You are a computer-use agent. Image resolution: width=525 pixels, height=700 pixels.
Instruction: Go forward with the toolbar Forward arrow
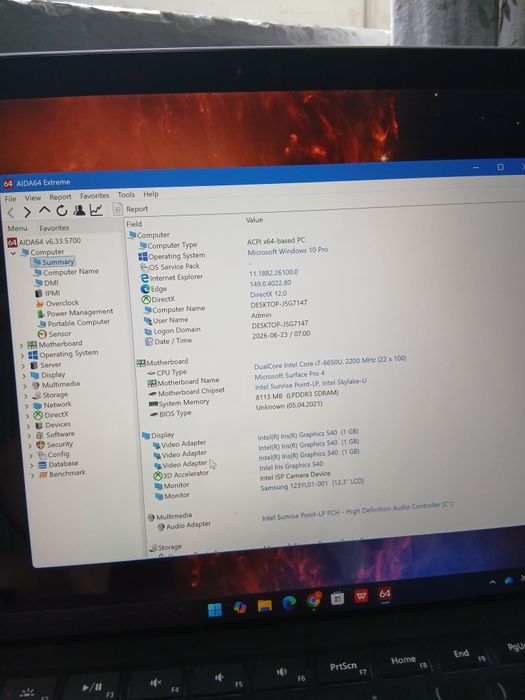coord(27,212)
